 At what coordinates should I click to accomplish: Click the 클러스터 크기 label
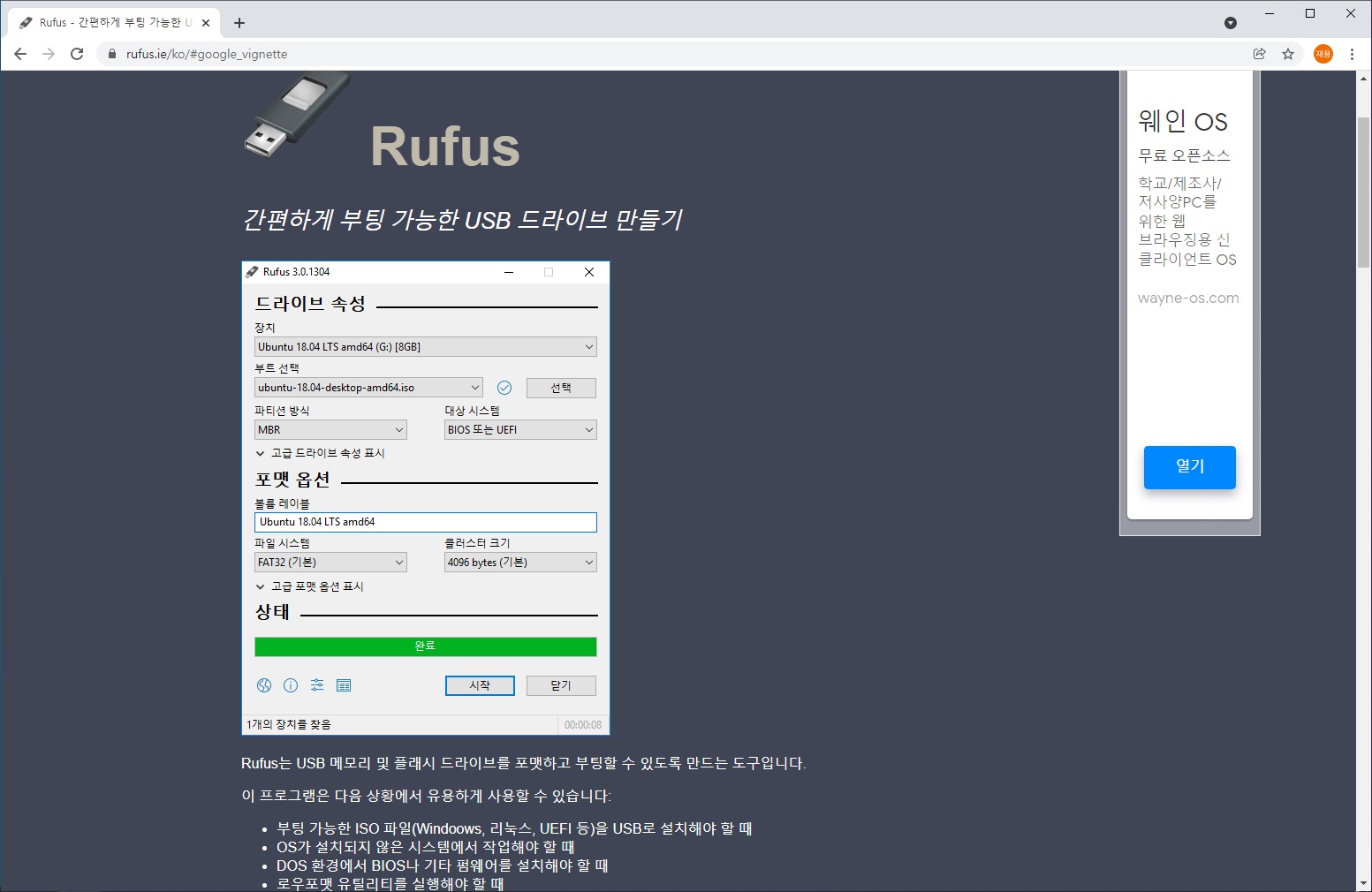coord(477,543)
